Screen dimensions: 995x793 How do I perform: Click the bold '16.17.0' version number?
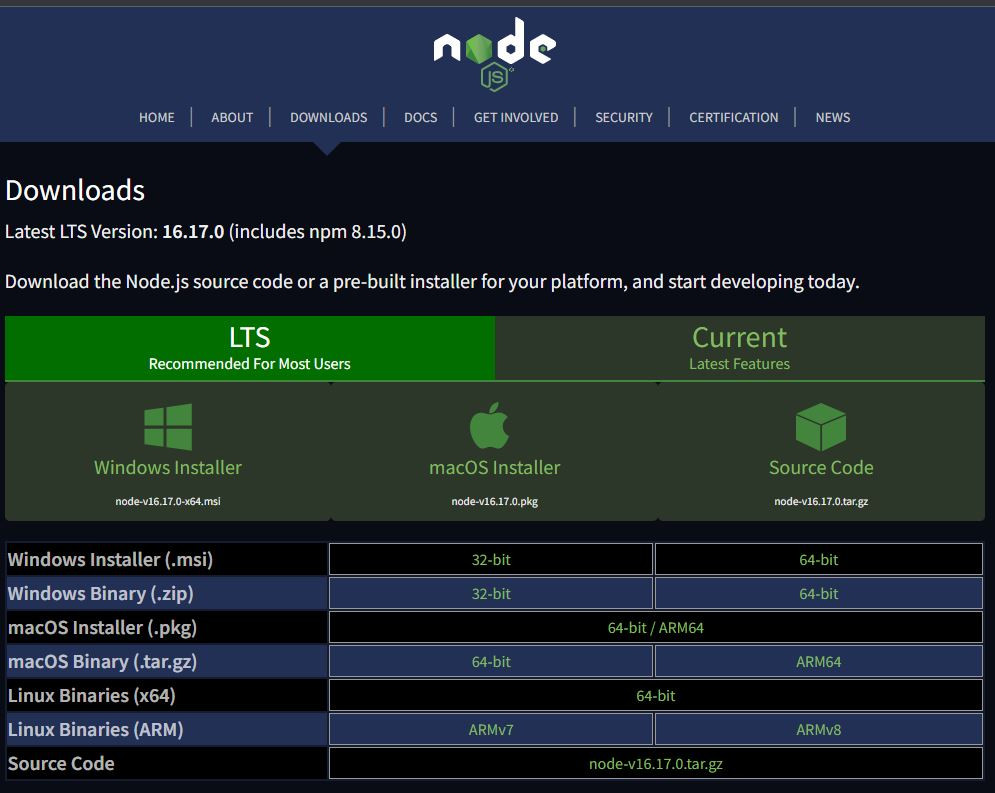(193, 232)
